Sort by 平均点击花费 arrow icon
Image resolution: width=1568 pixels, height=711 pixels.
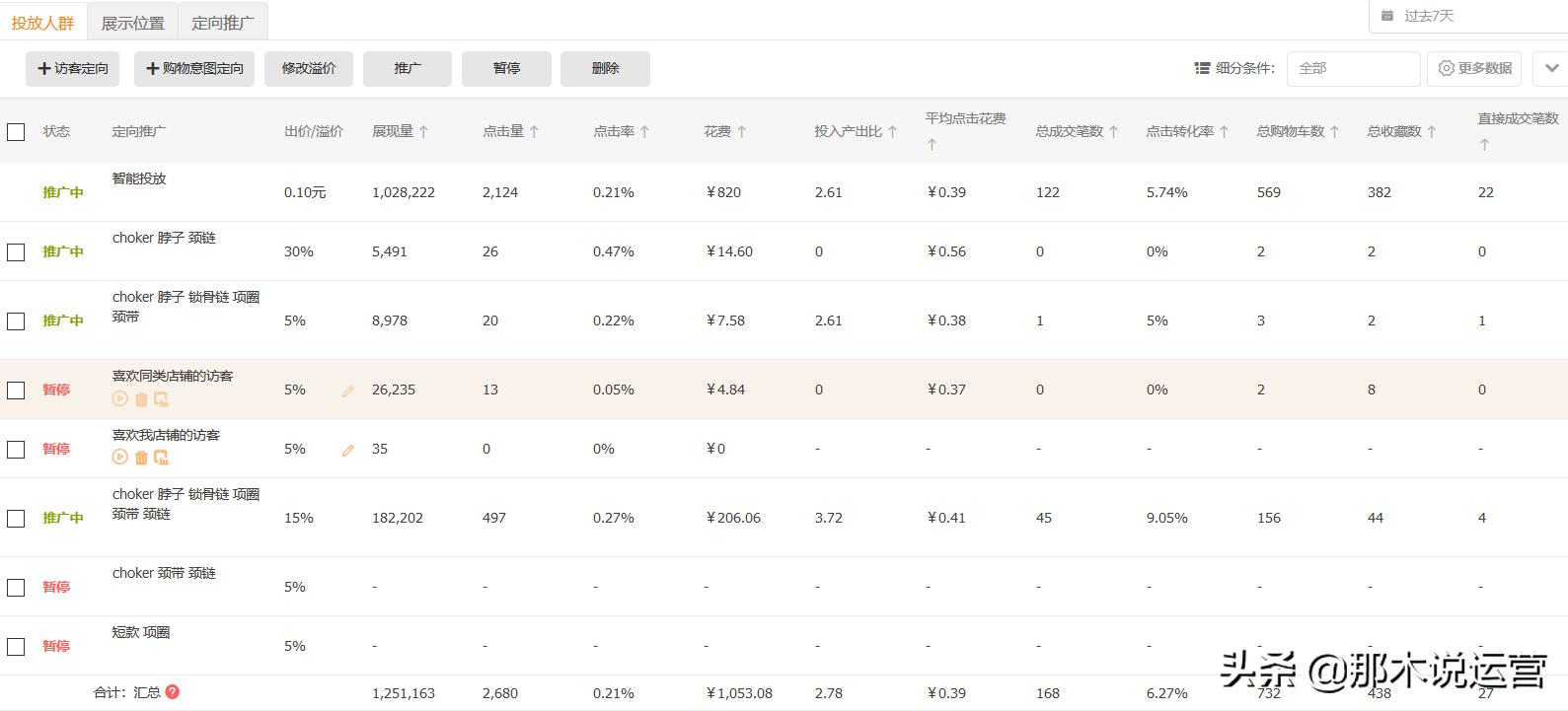[x=931, y=144]
